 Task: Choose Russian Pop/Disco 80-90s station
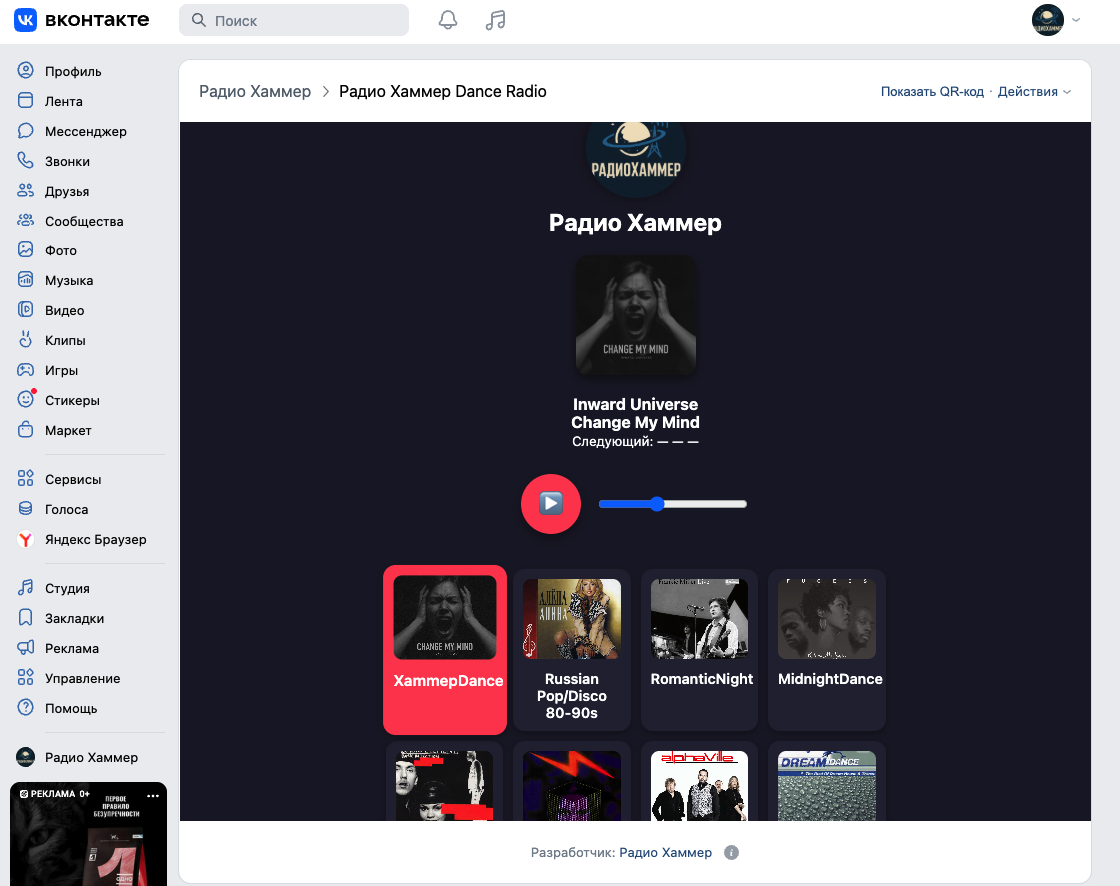coord(572,649)
